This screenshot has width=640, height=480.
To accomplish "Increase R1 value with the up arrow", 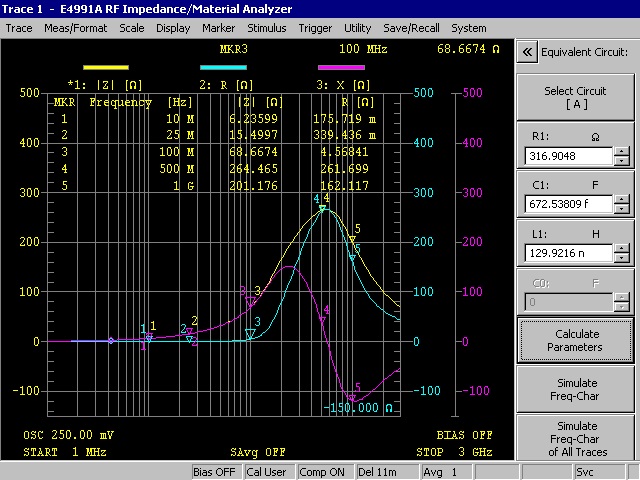I will click(622, 151).
